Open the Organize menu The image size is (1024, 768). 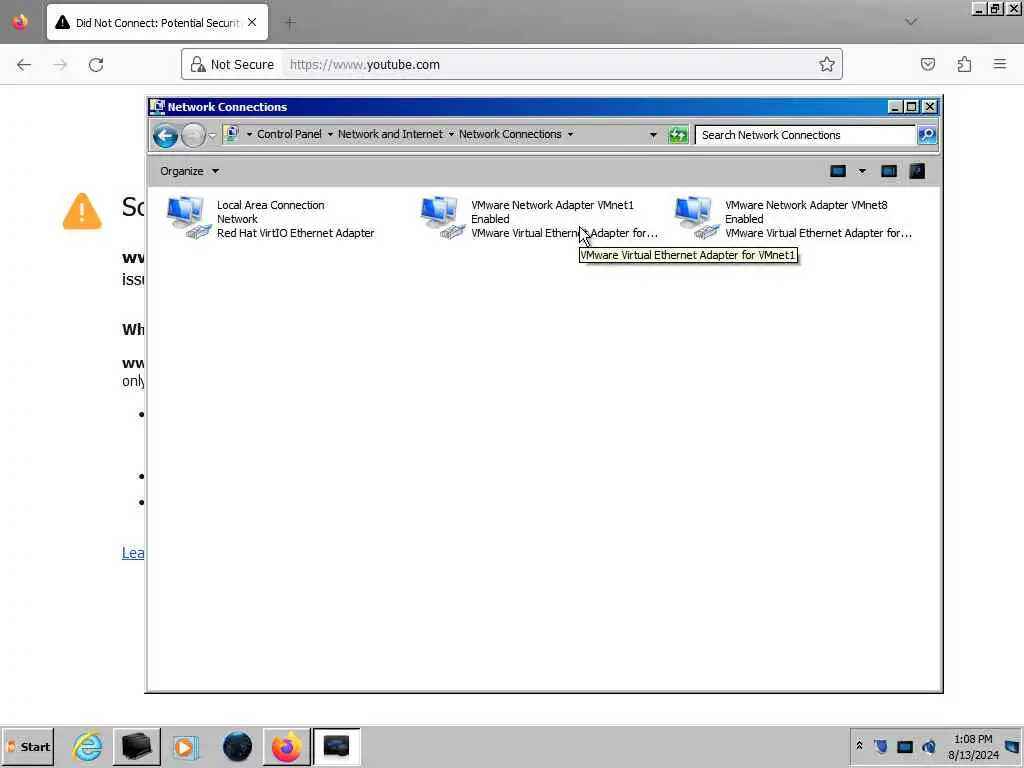[x=189, y=171]
